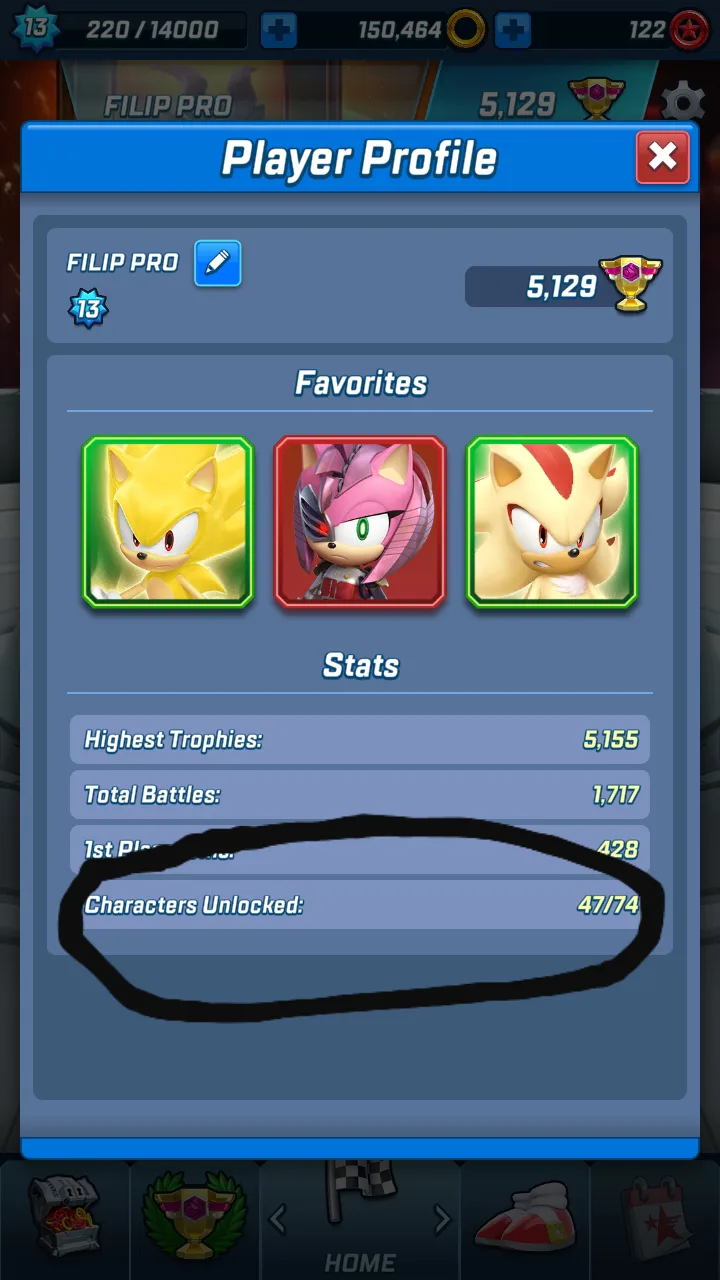This screenshot has height=1280, width=720.
Task: Select Super Shadow favorite portrait
Action: point(552,522)
